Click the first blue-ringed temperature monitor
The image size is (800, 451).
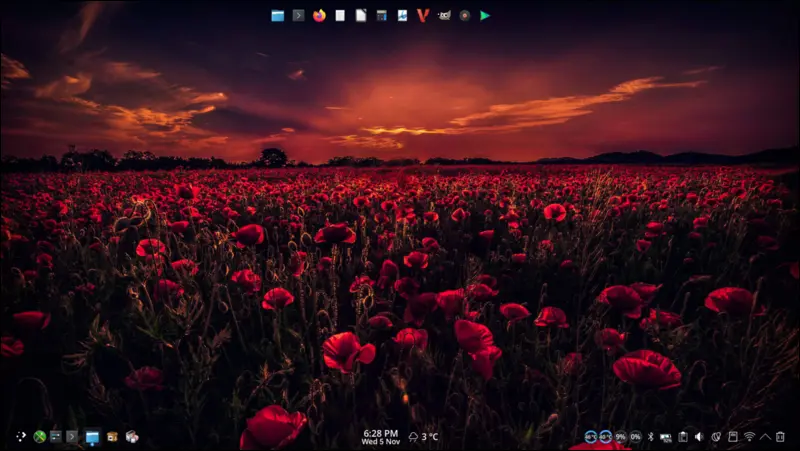click(x=591, y=437)
